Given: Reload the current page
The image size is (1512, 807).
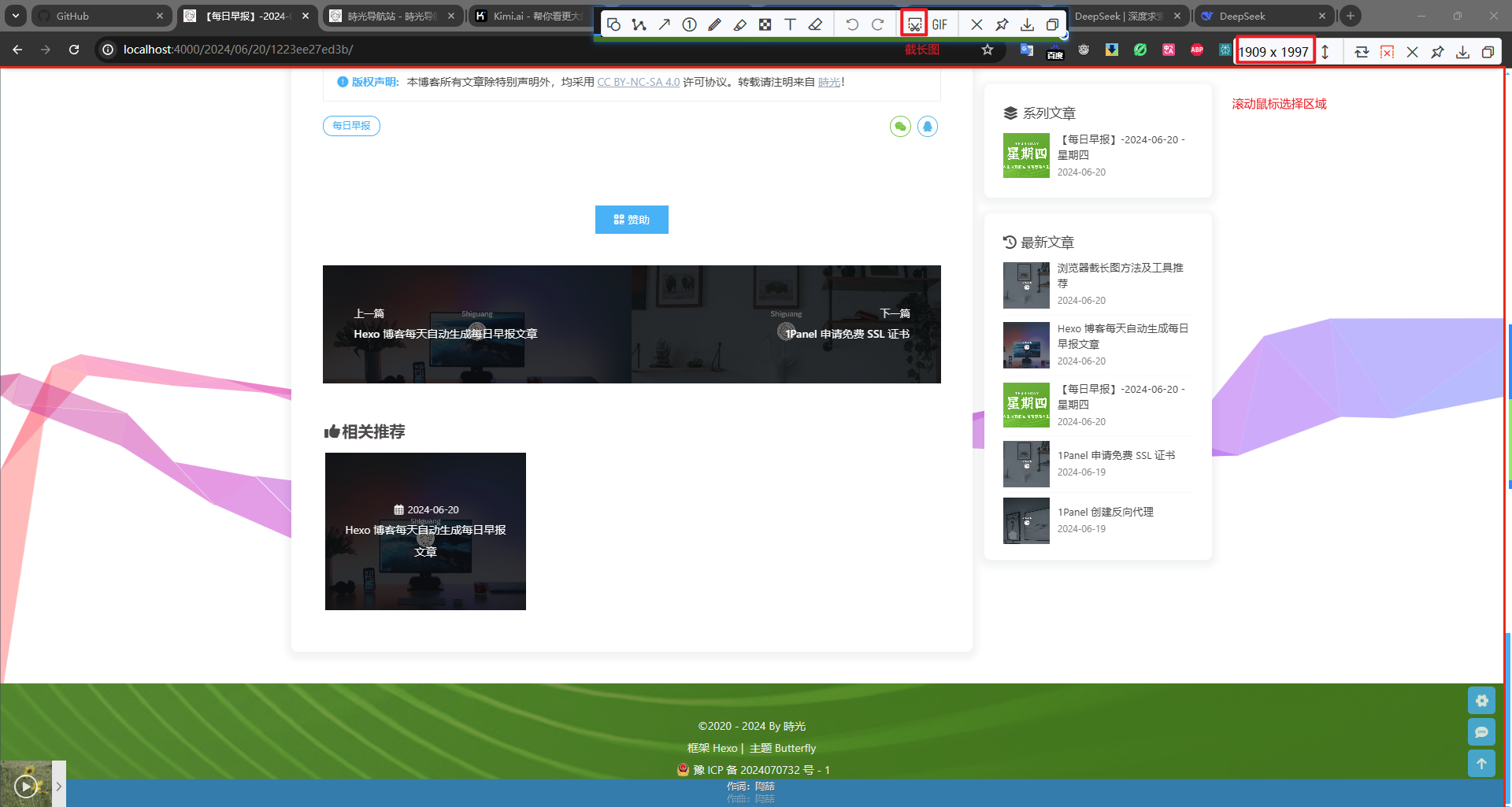Looking at the screenshot, I should click(74, 50).
